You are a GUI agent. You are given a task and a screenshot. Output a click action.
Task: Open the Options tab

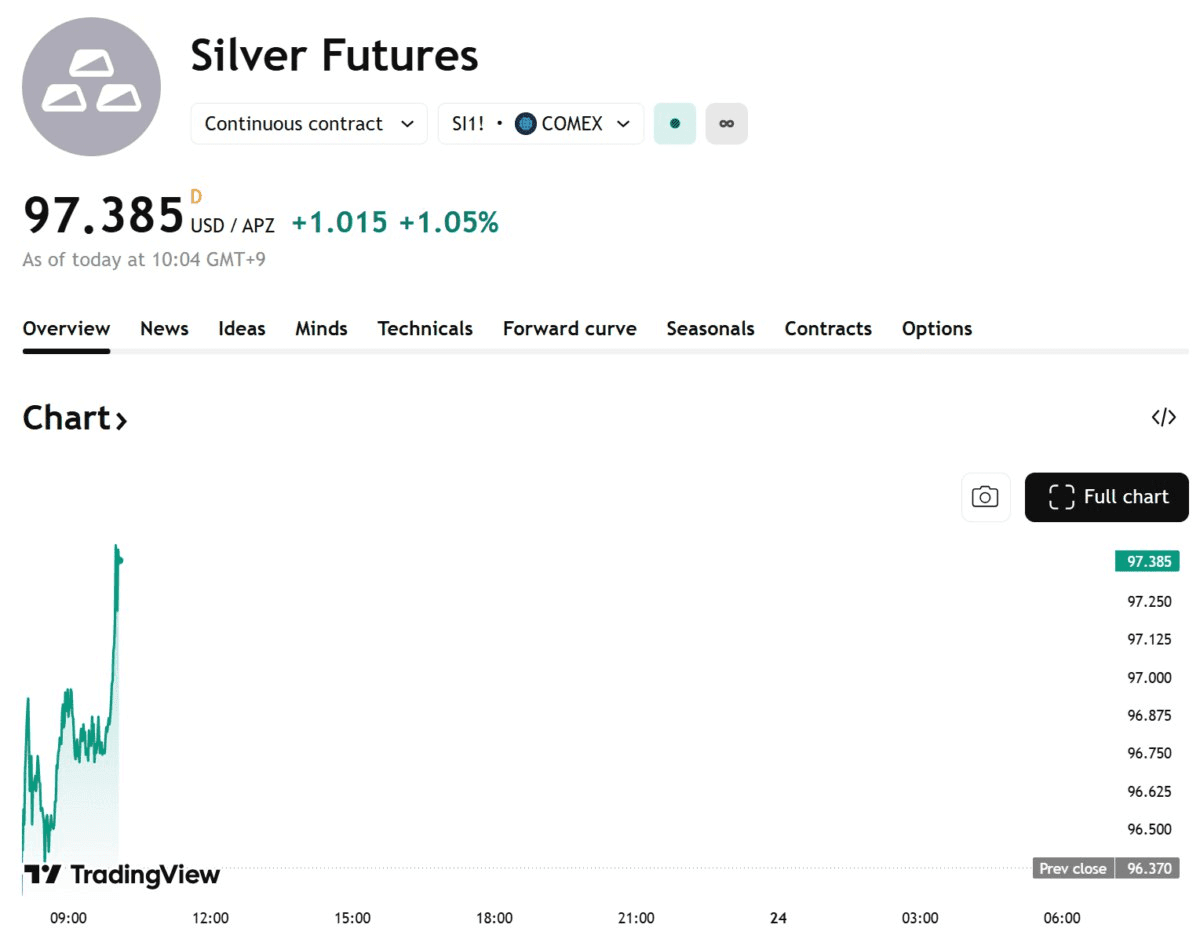point(936,329)
